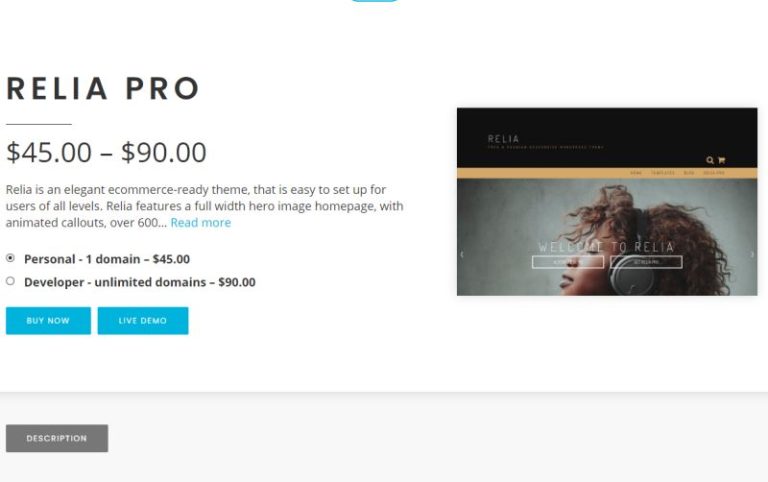Click the left slider arrow on hero image
The height and width of the screenshot is (482, 768).
pos(461,254)
